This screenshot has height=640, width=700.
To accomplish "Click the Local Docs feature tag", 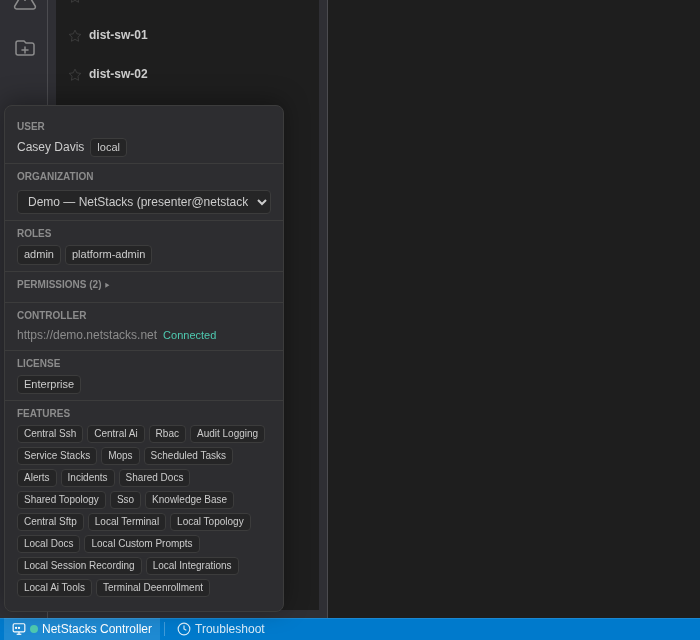I will pyautogui.click(x=49, y=544).
